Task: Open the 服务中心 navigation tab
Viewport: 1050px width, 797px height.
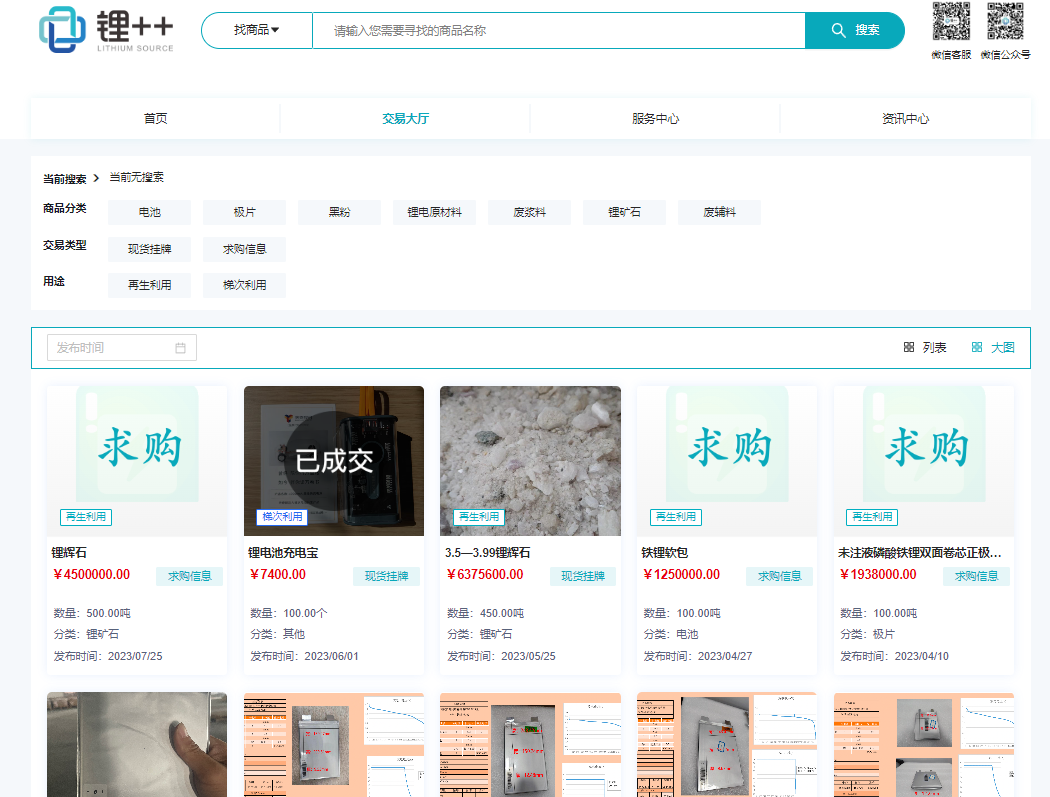Action: click(655, 119)
